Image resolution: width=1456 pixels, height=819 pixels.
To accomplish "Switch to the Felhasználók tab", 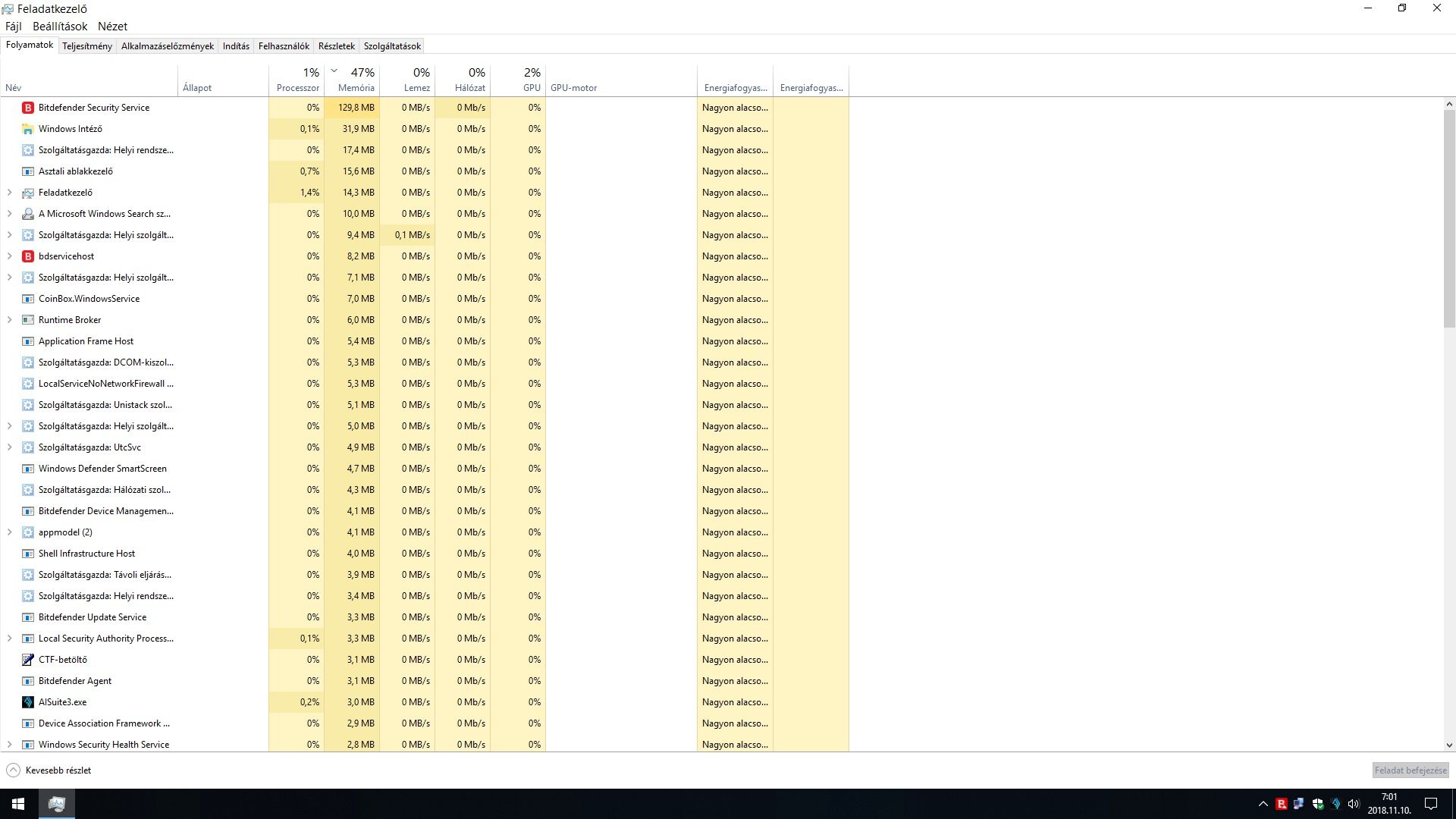I will (x=284, y=46).
